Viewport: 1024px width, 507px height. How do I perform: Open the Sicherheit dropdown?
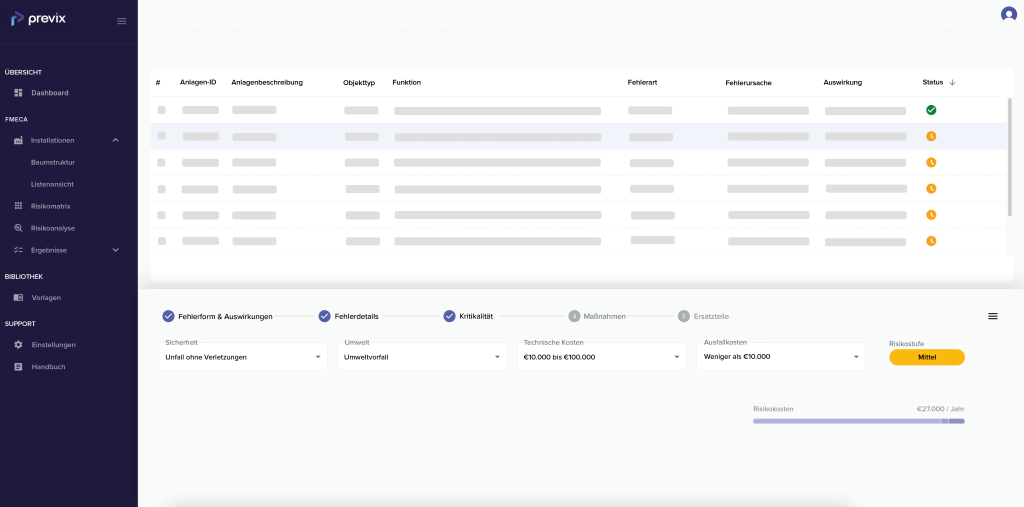click(x=243, y=357)
